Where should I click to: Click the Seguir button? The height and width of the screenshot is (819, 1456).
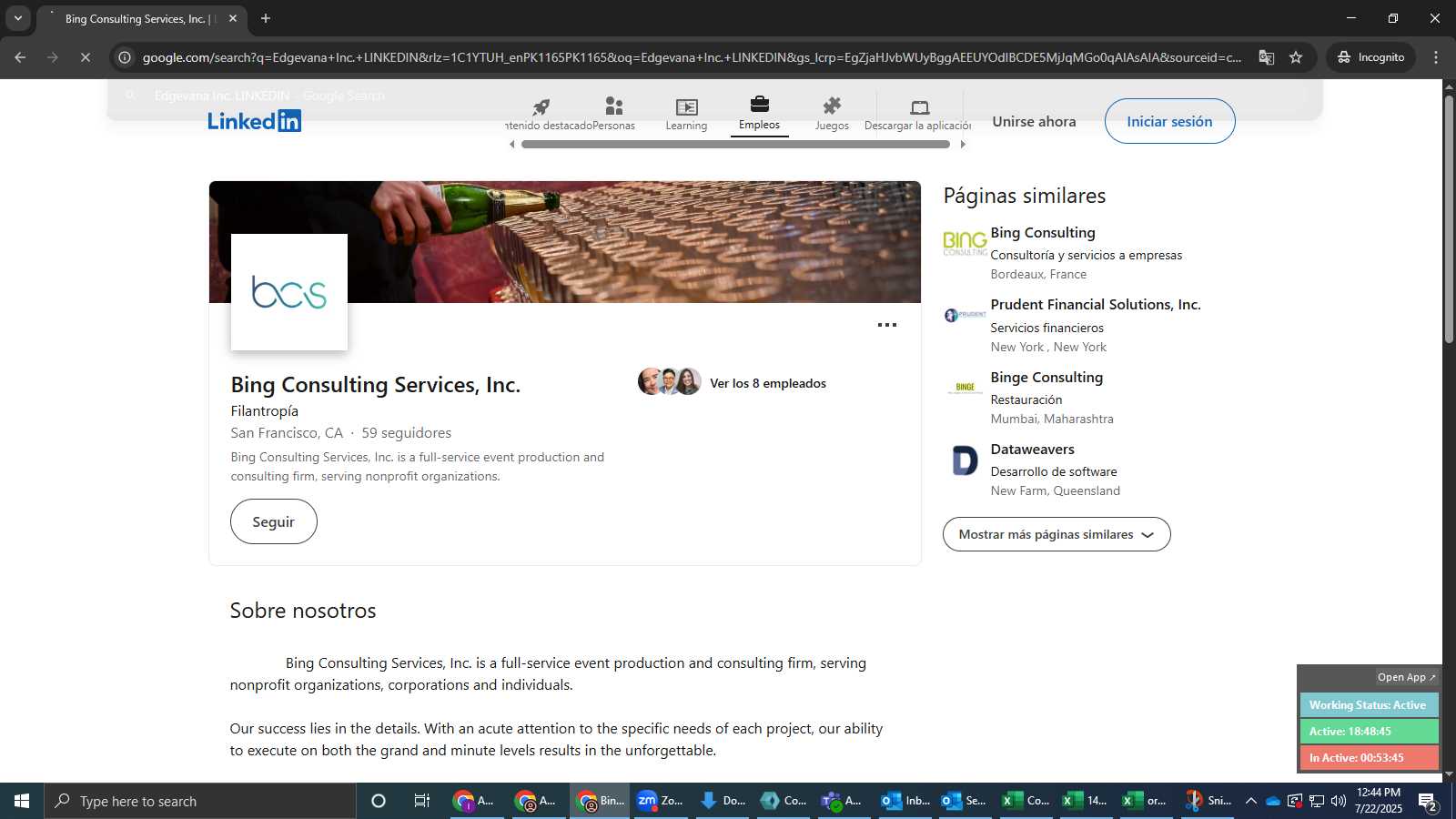pyautogui.click(x=274, y=521)
